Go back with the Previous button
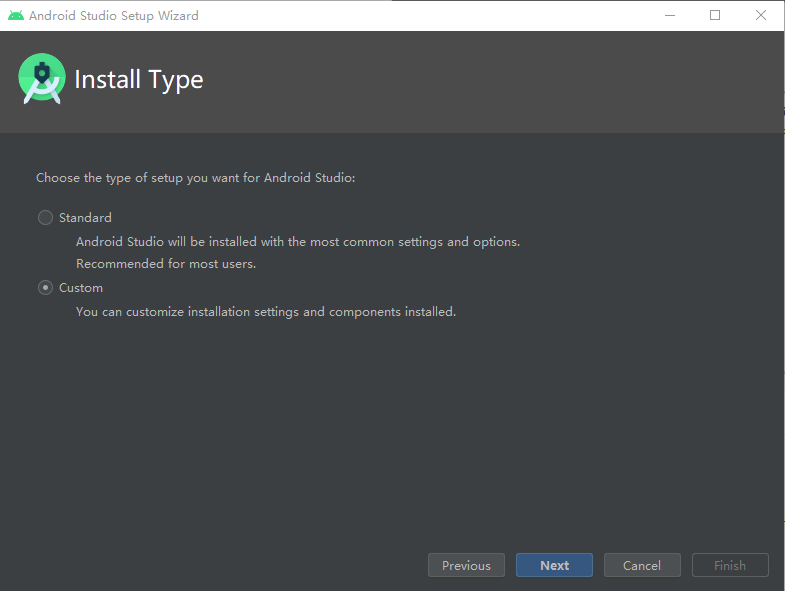Viewport: 785px width, 591px height. [x=466, y=565]
